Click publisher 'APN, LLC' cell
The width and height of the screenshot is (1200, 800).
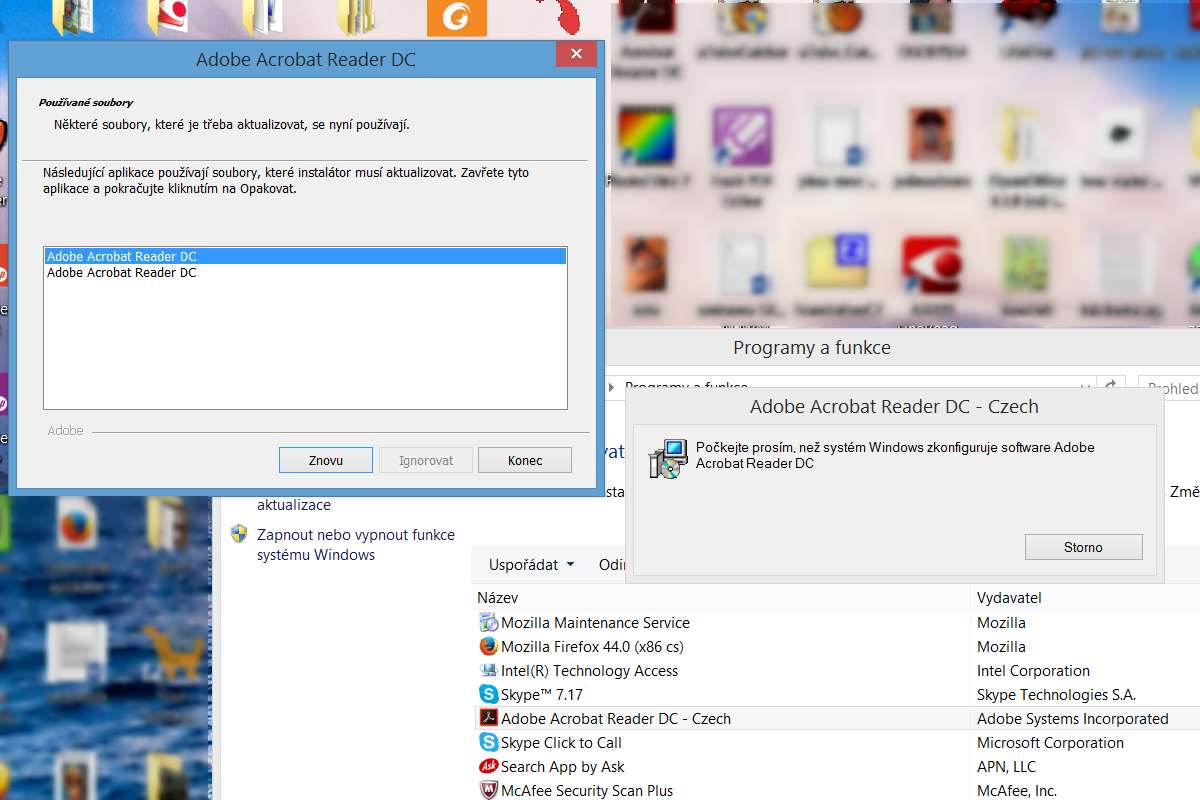pos(1006,767)
